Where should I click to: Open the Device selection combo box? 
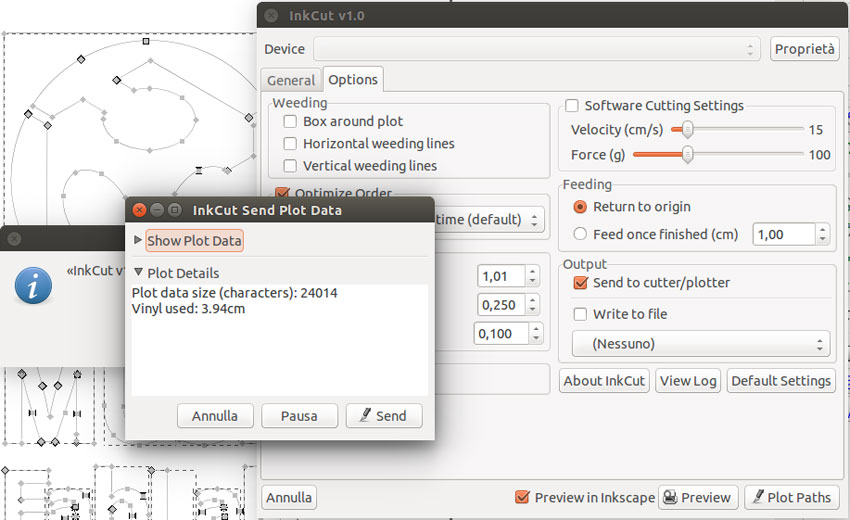coord(536,49)
